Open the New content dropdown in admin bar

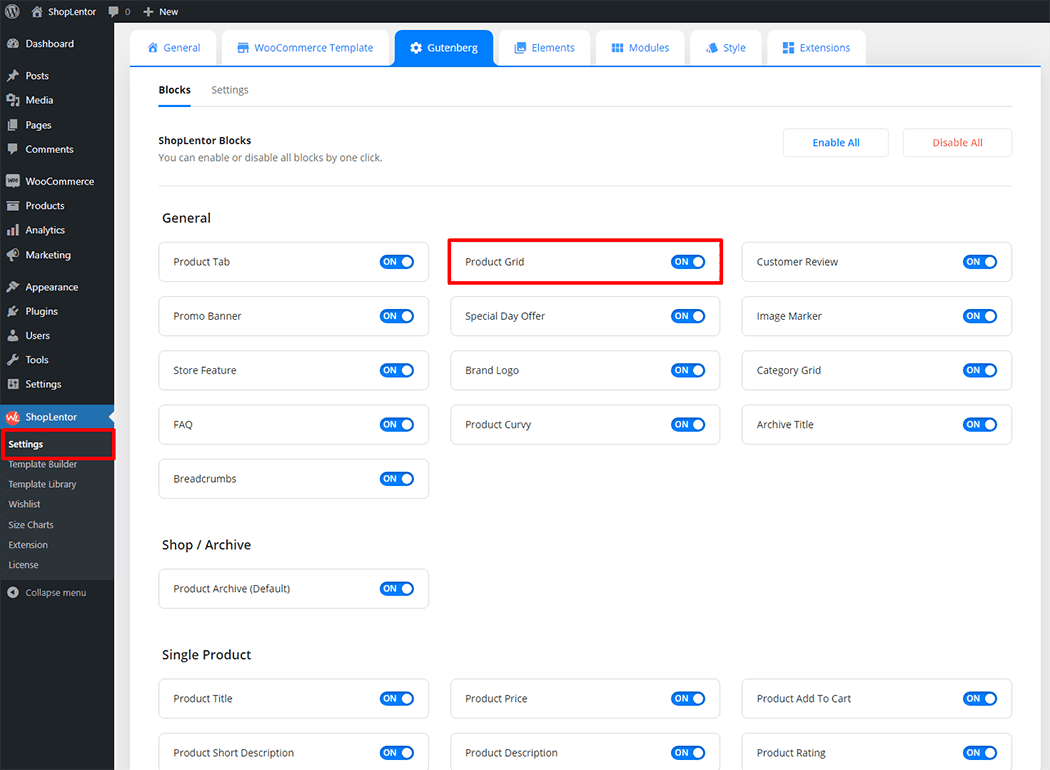[x=161, y=12]
